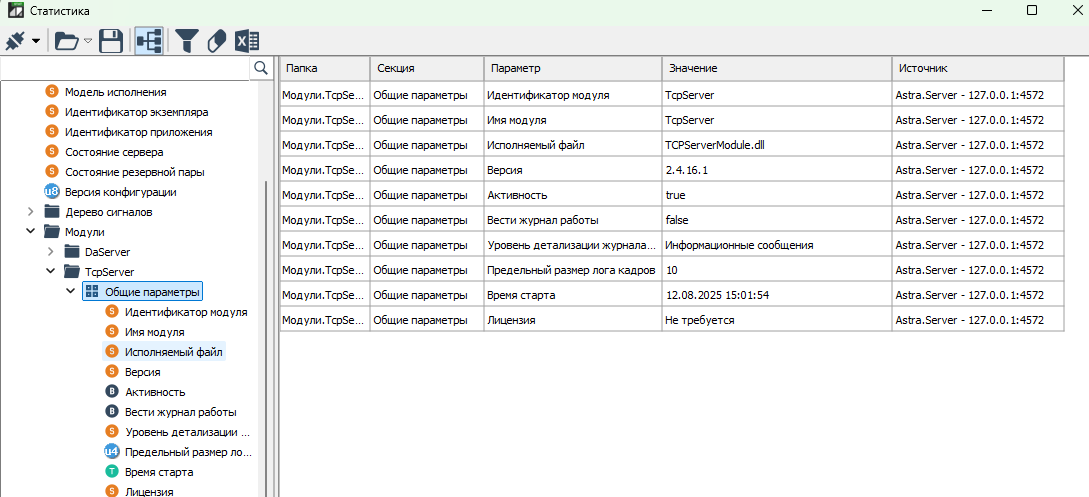Viewport: 1089px width, 497px height.
Task: Open dropdown arrow next to folder icon
Action: [x=88, y=41]
